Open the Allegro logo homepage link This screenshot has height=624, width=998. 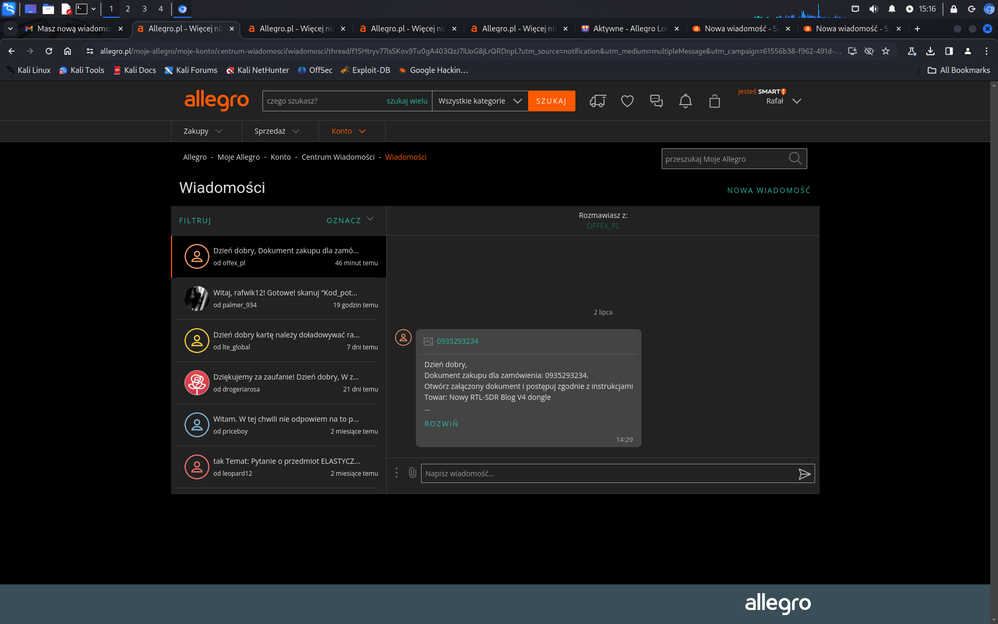tap(216, 101)
